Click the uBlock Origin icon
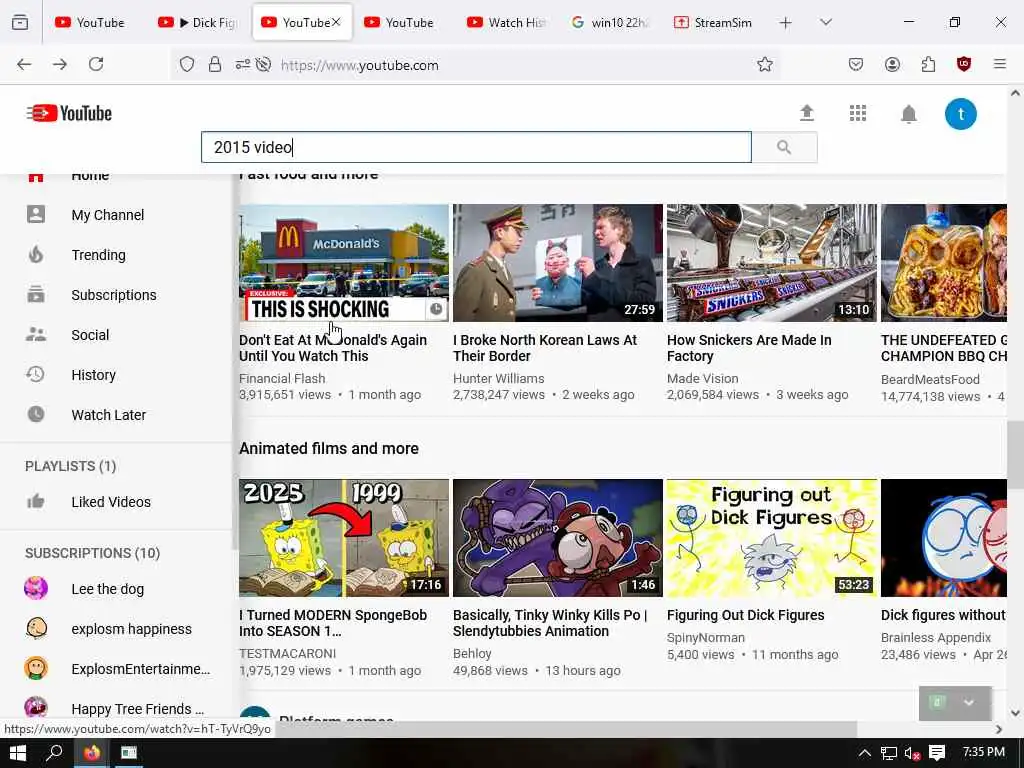 coord(964,64)
